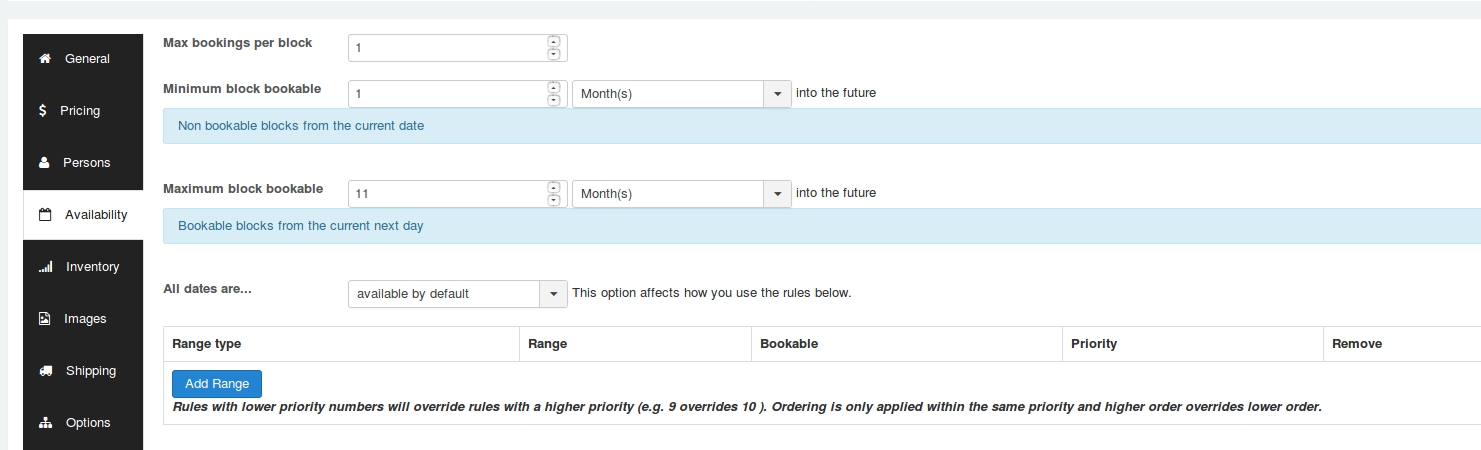The image size is (1481, 450).
Task: Click the truck icon beside Shipping
Action: point(45,371)
